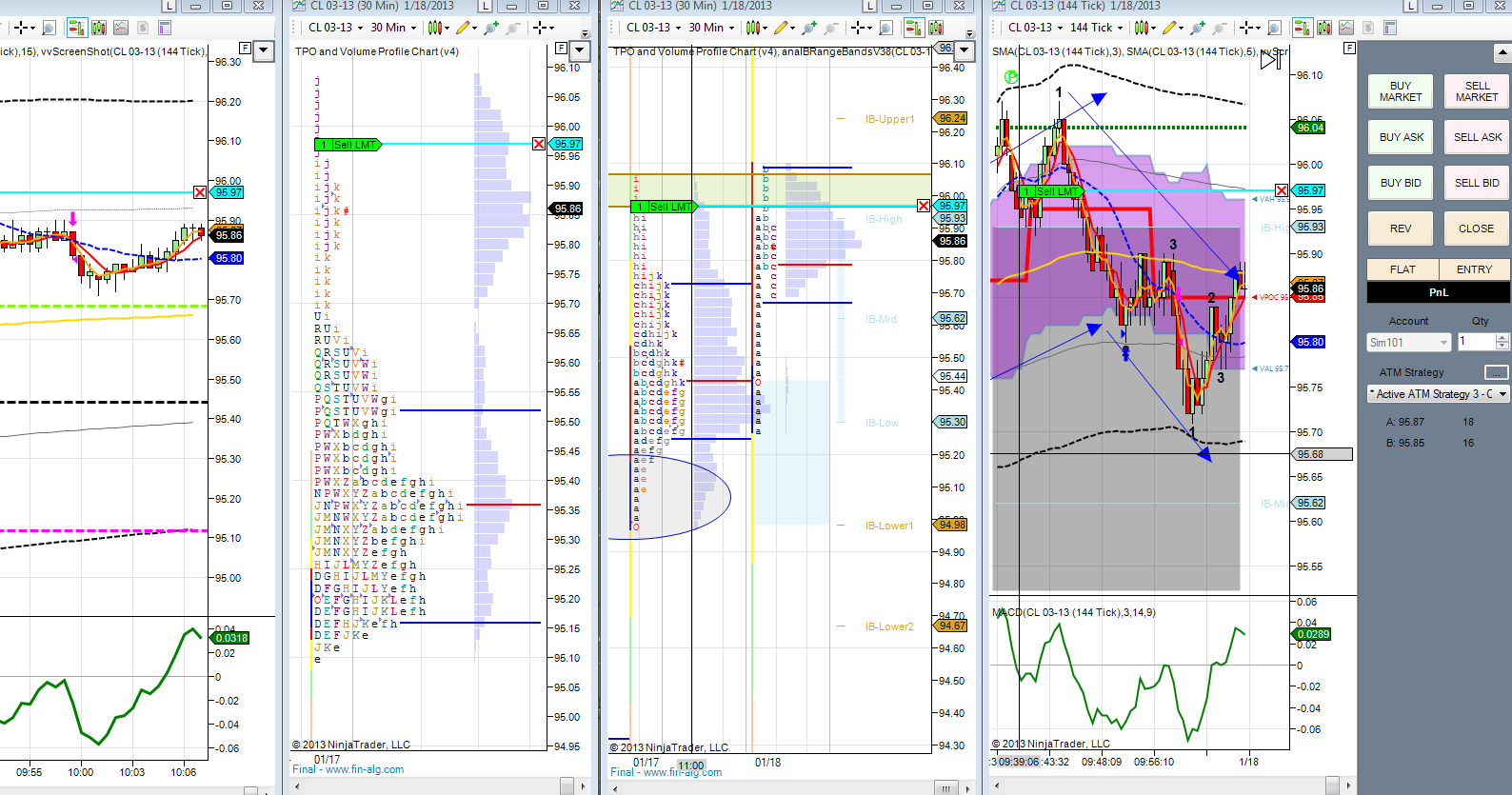The width and height of the screenshot is (1512, 795).
Task: Select crosshair pointer in second TPO chart toolbar
Action: point(858,28)
